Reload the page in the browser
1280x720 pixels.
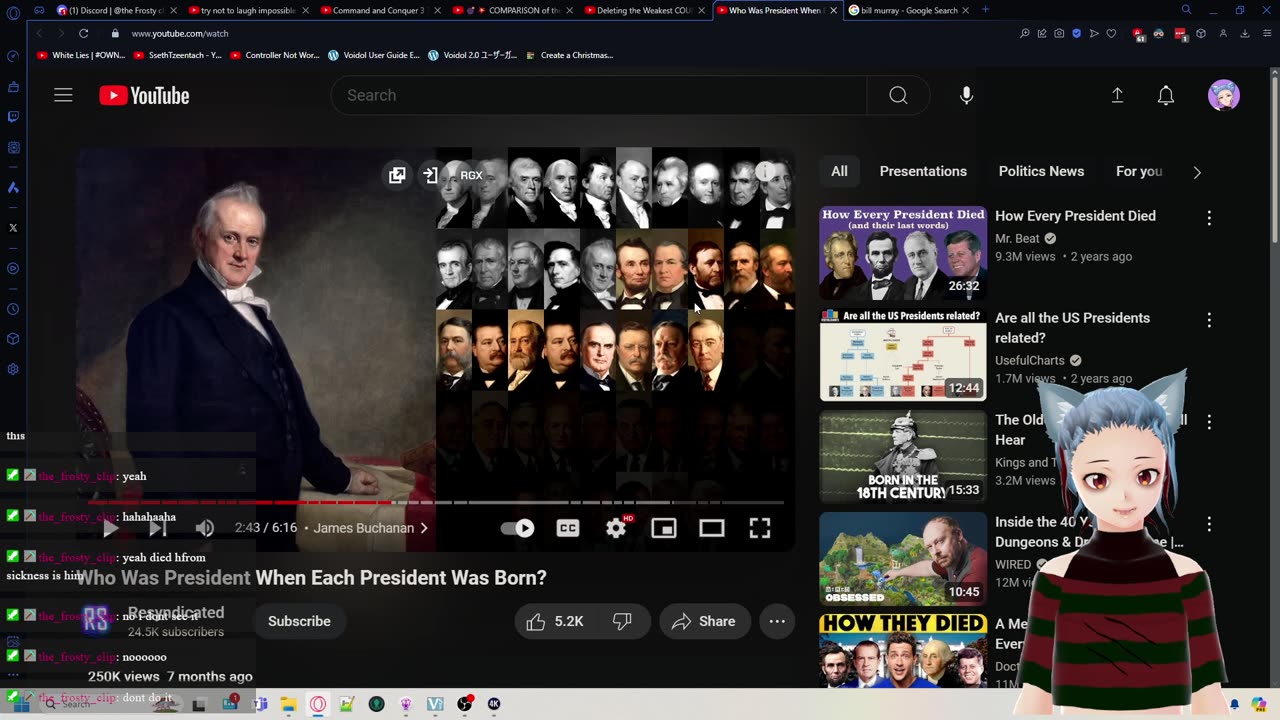coord(83,33)
